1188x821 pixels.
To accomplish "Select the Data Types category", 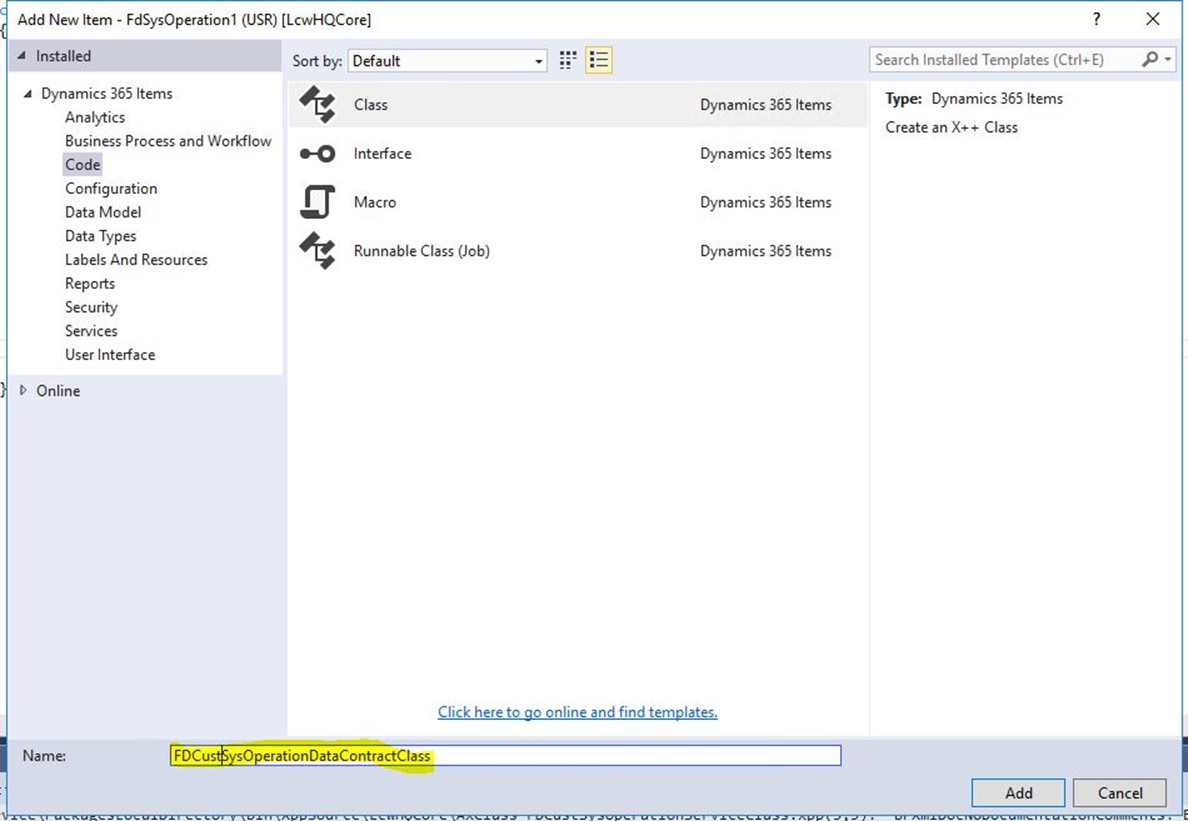I will click(101, 236).
